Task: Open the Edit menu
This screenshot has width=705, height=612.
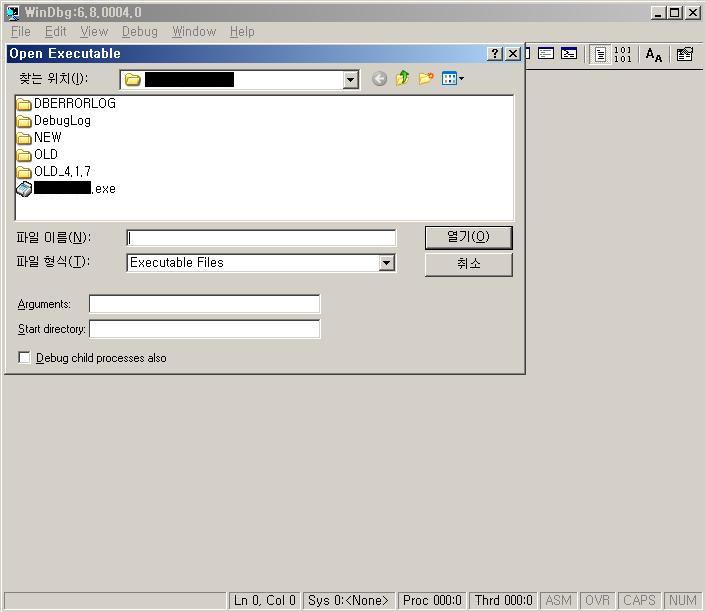Action: 55,31
